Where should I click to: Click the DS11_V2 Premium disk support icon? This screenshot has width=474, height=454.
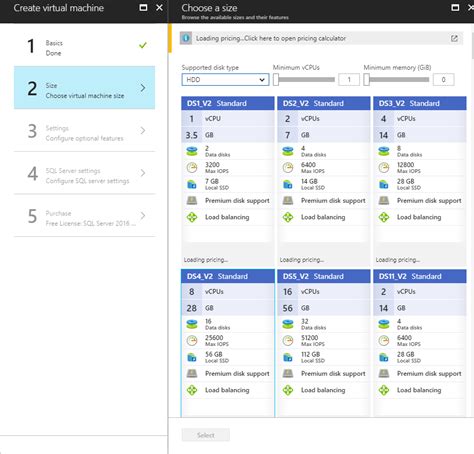(x=384, y=373)
